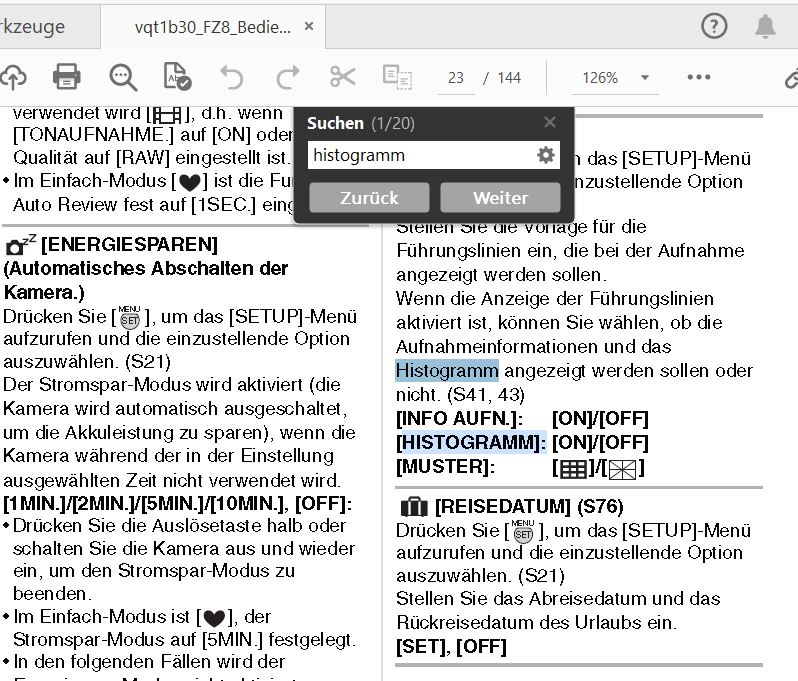
Task: Switch to the vqt1b30_FZ8_Bedie... tab
Action: (x=213, y=27)
